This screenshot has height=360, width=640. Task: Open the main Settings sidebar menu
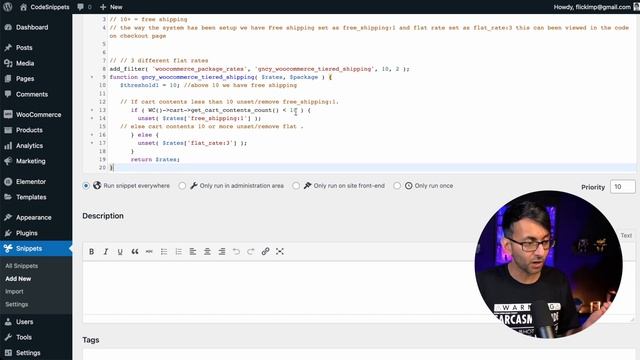pyautogui.click(x=28, y=353)
